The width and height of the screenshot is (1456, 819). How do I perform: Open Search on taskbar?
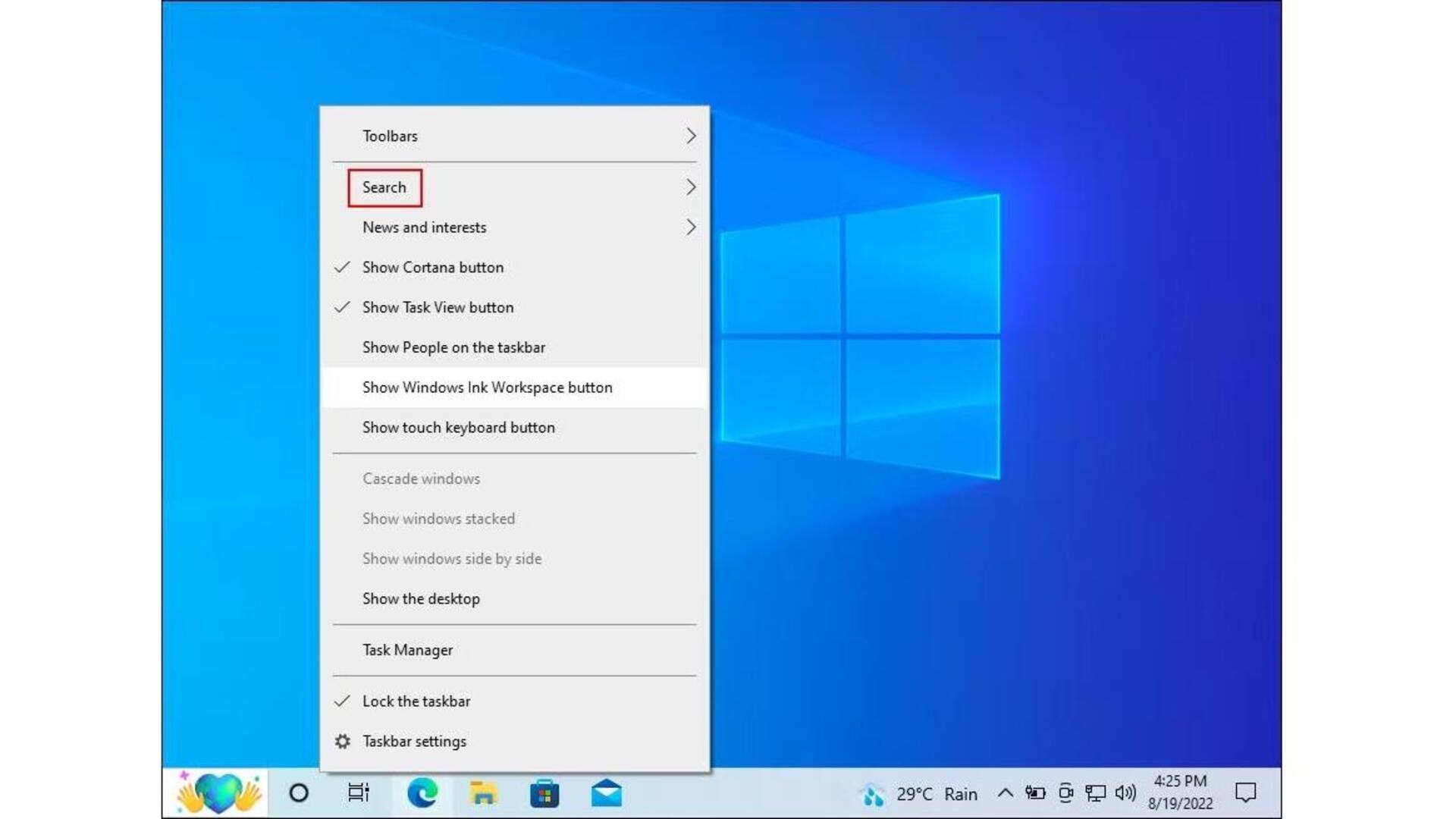click(385, 187)
